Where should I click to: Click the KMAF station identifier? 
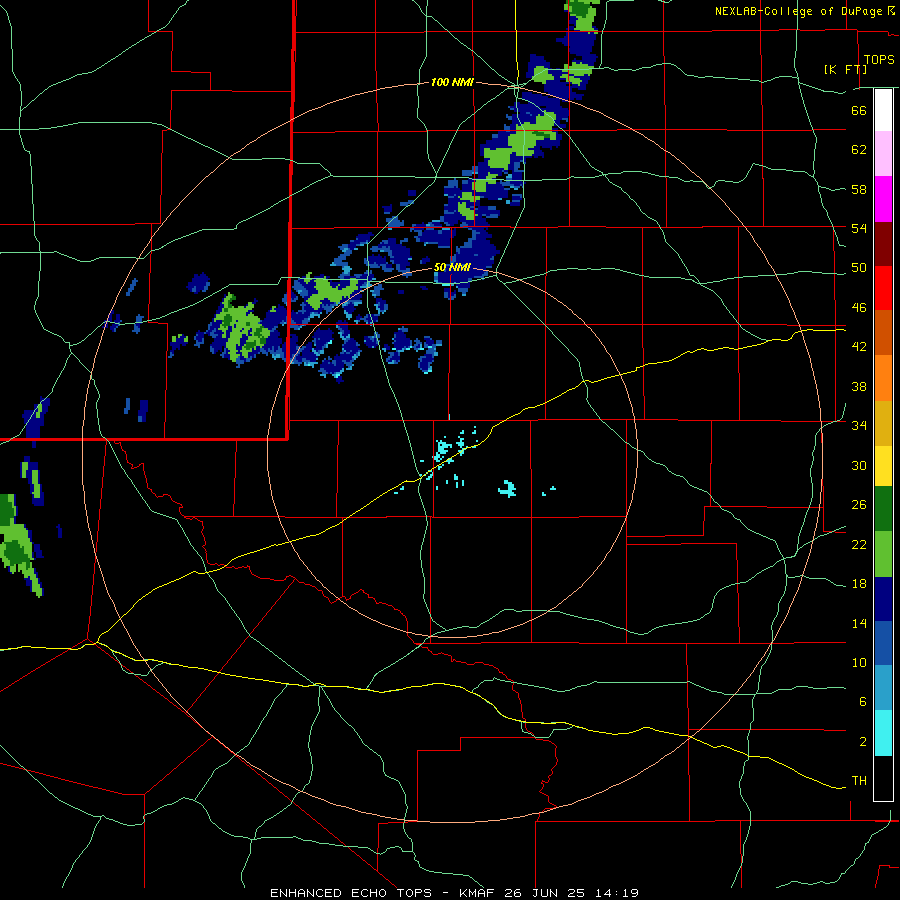[476, 893]
